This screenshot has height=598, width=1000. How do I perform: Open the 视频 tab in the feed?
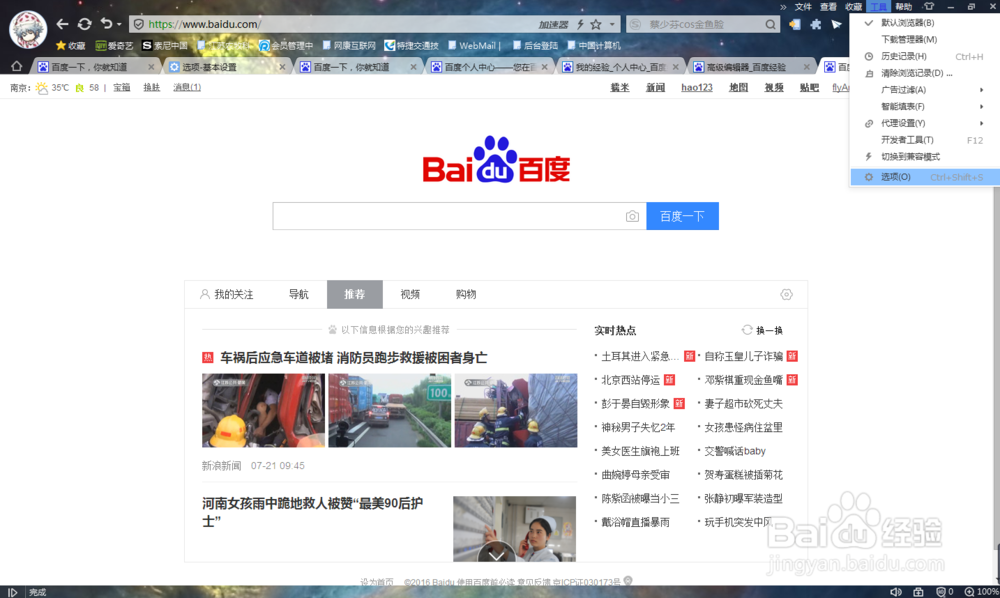pyautogui.click(x=410, y=295)
